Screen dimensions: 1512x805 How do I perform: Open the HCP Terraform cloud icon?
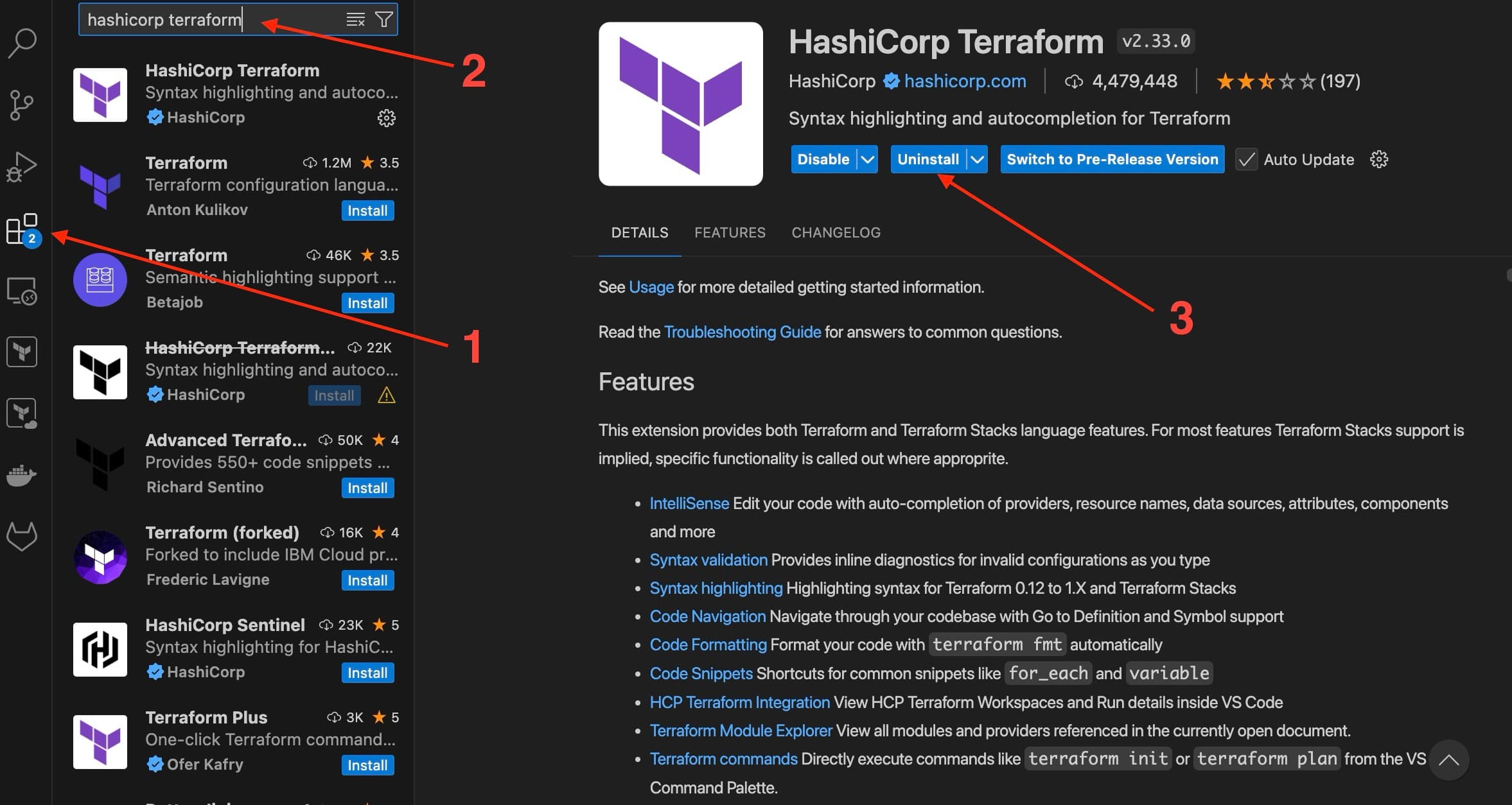(x=22, y=413)
